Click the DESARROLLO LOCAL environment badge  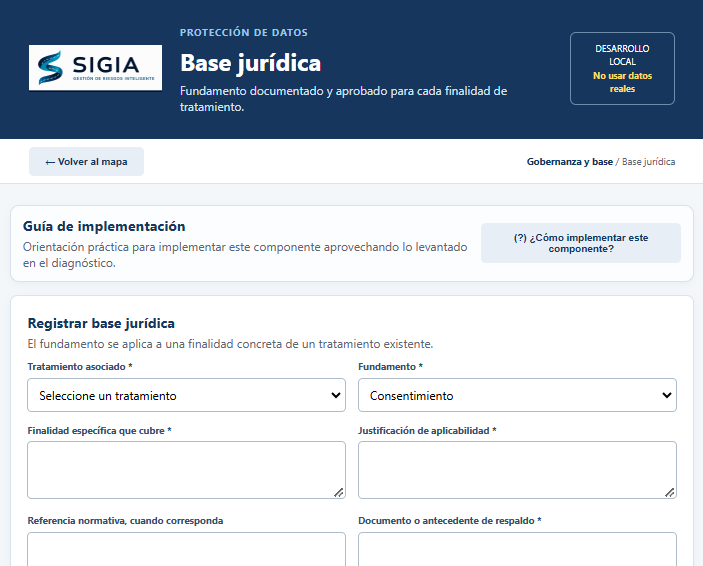click(622, 68)
